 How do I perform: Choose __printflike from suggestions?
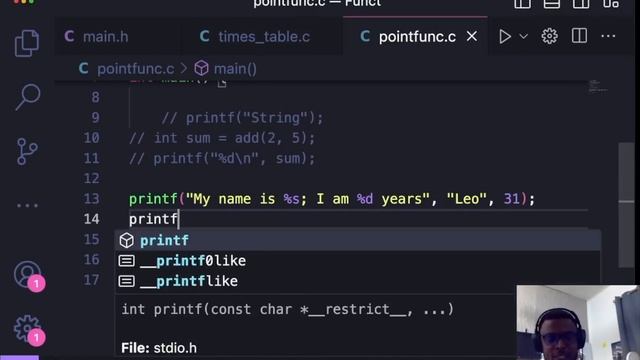tap(358, 281)
